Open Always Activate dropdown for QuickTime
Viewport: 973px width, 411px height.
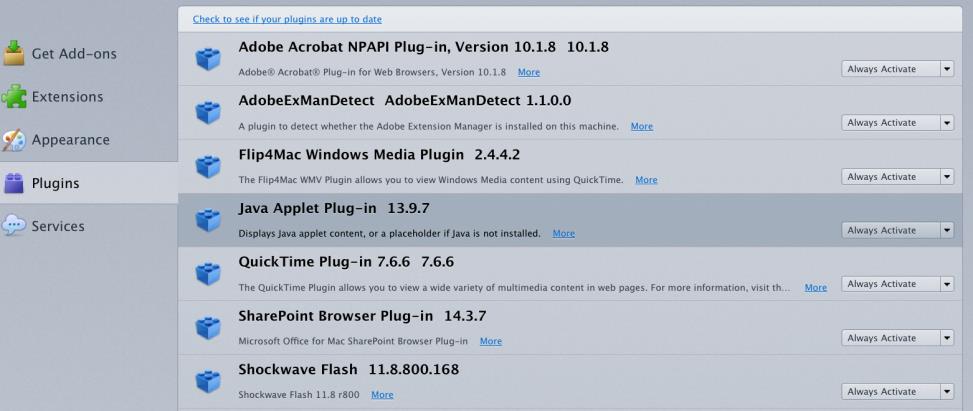897,284
